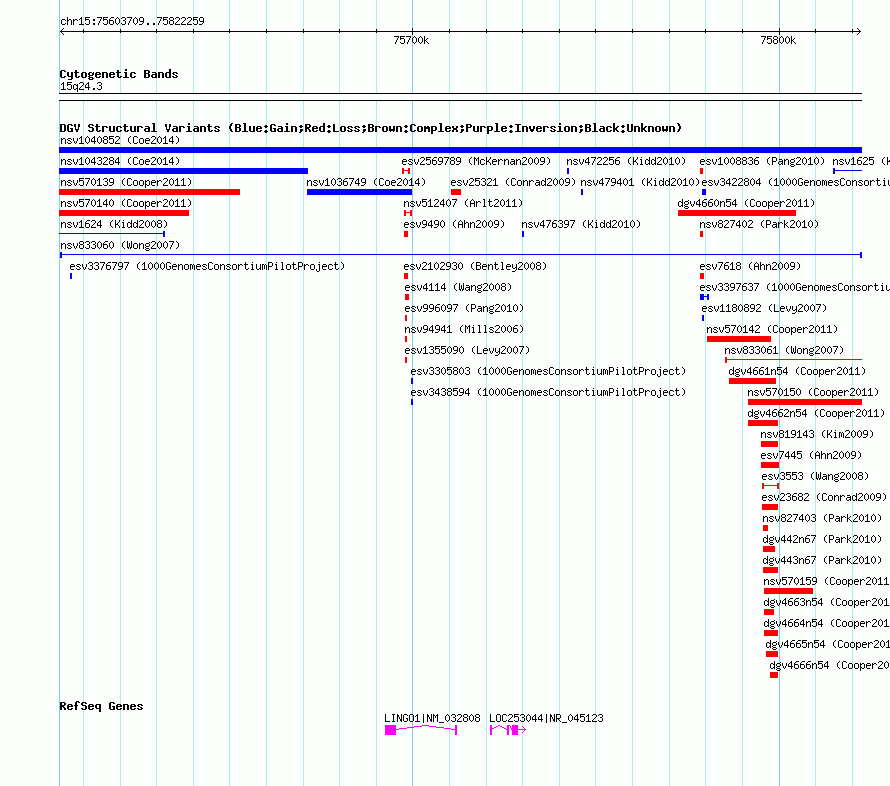Image resolution: width=890 pixels, height=786 pixels.
Task: Click the dgv4662n54 (Cooper2011) label
Action: (x=816, y=413)
